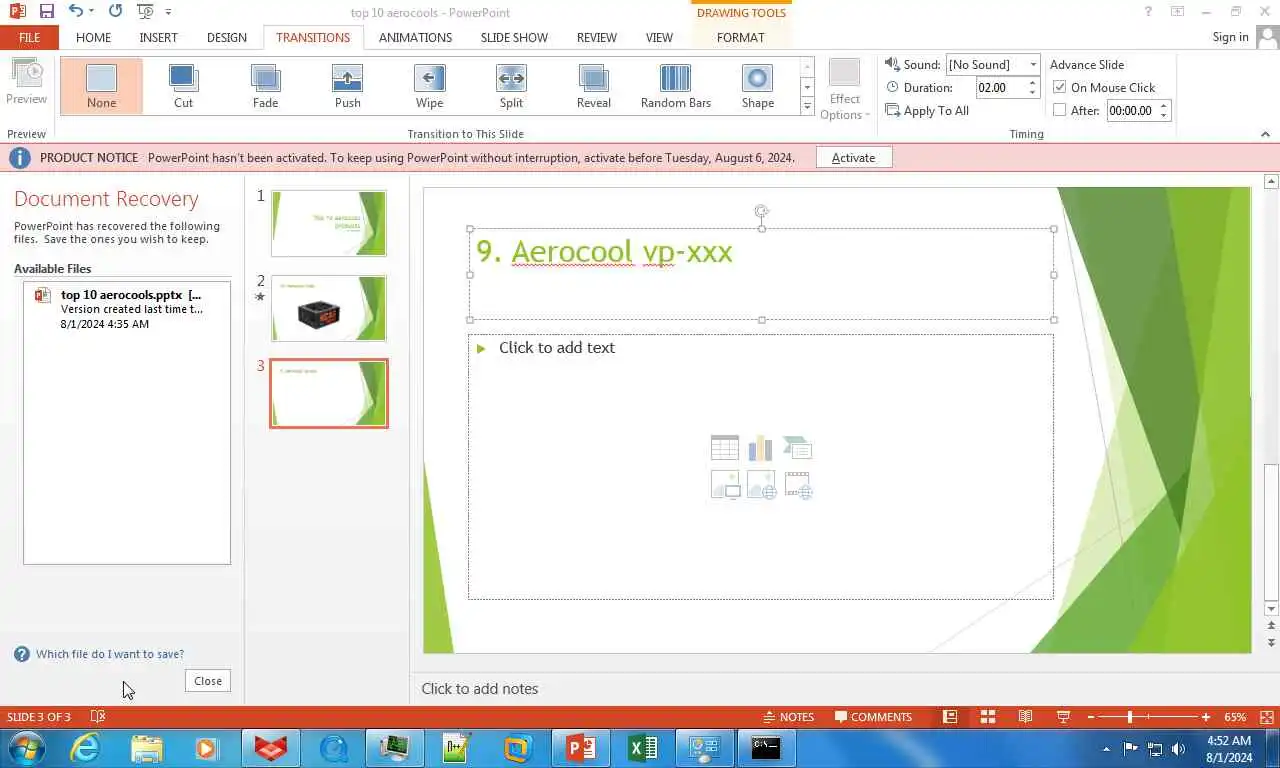Open Internet Explorer from taskbar
1280x768 pixels.
(85, 748)
